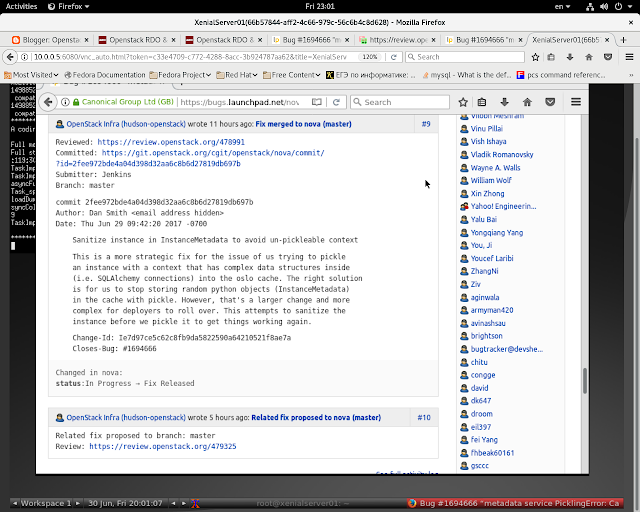Click the inner browser search field
The image size is (640, 512).
tap(400, 102)
